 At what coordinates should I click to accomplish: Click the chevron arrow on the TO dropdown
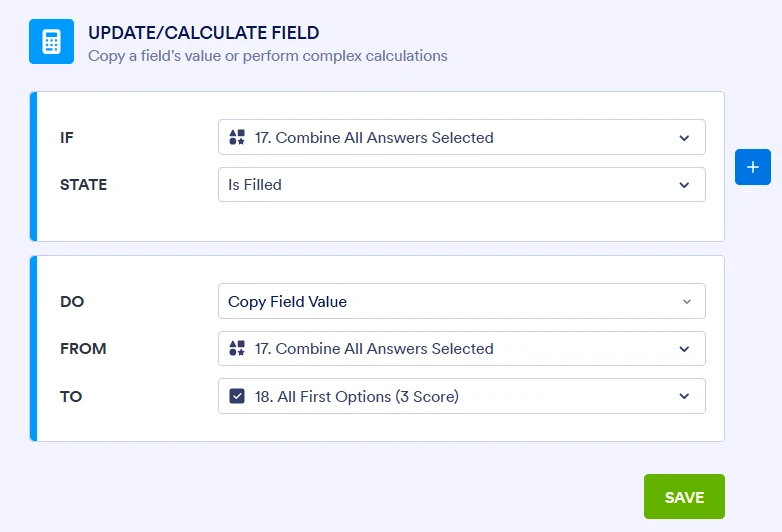point(685,396)
